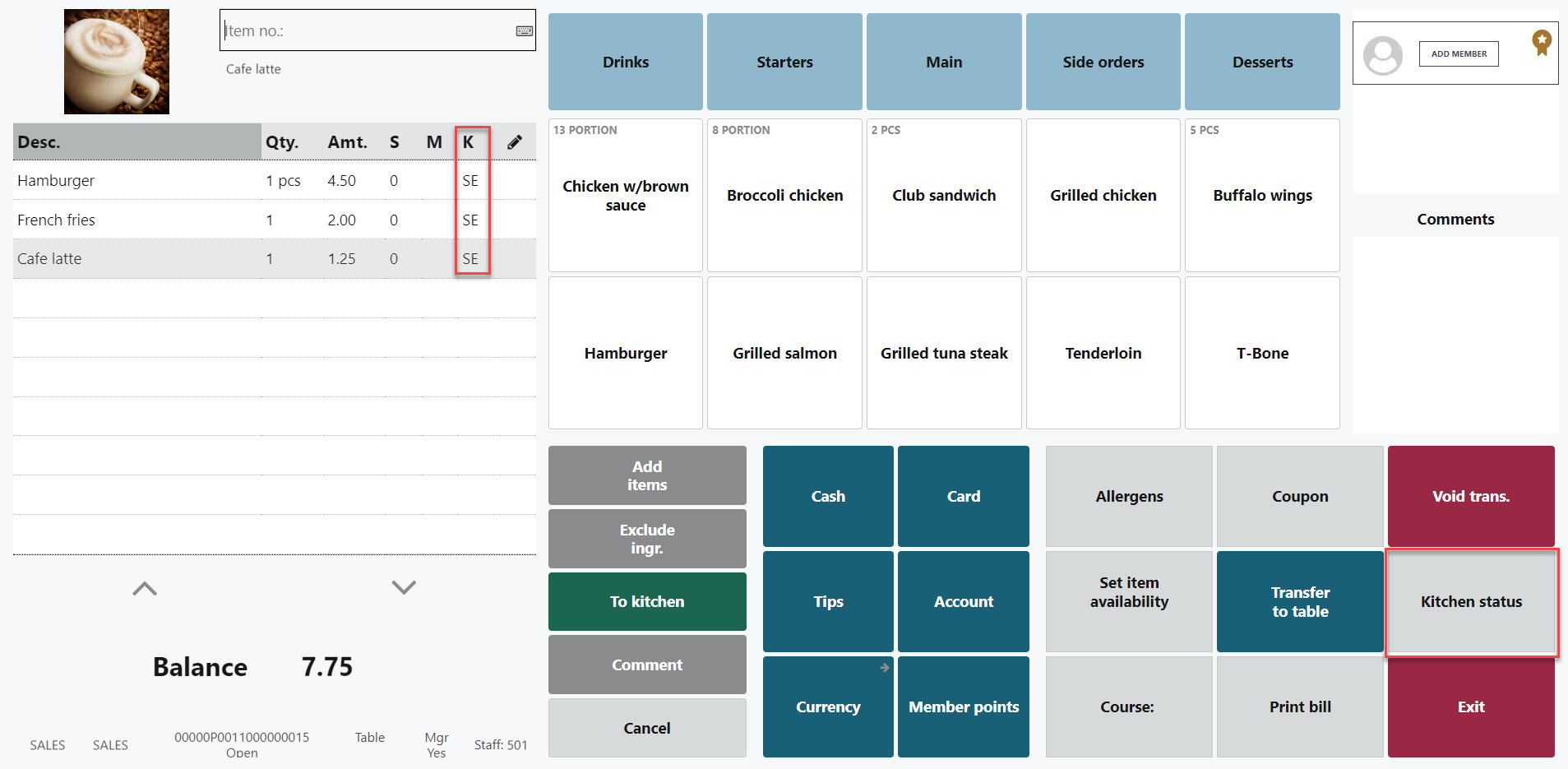Switch to the Drinks category
Image resolution: width=1568 pixels, height=769 pixels.
tap(626, 62)
